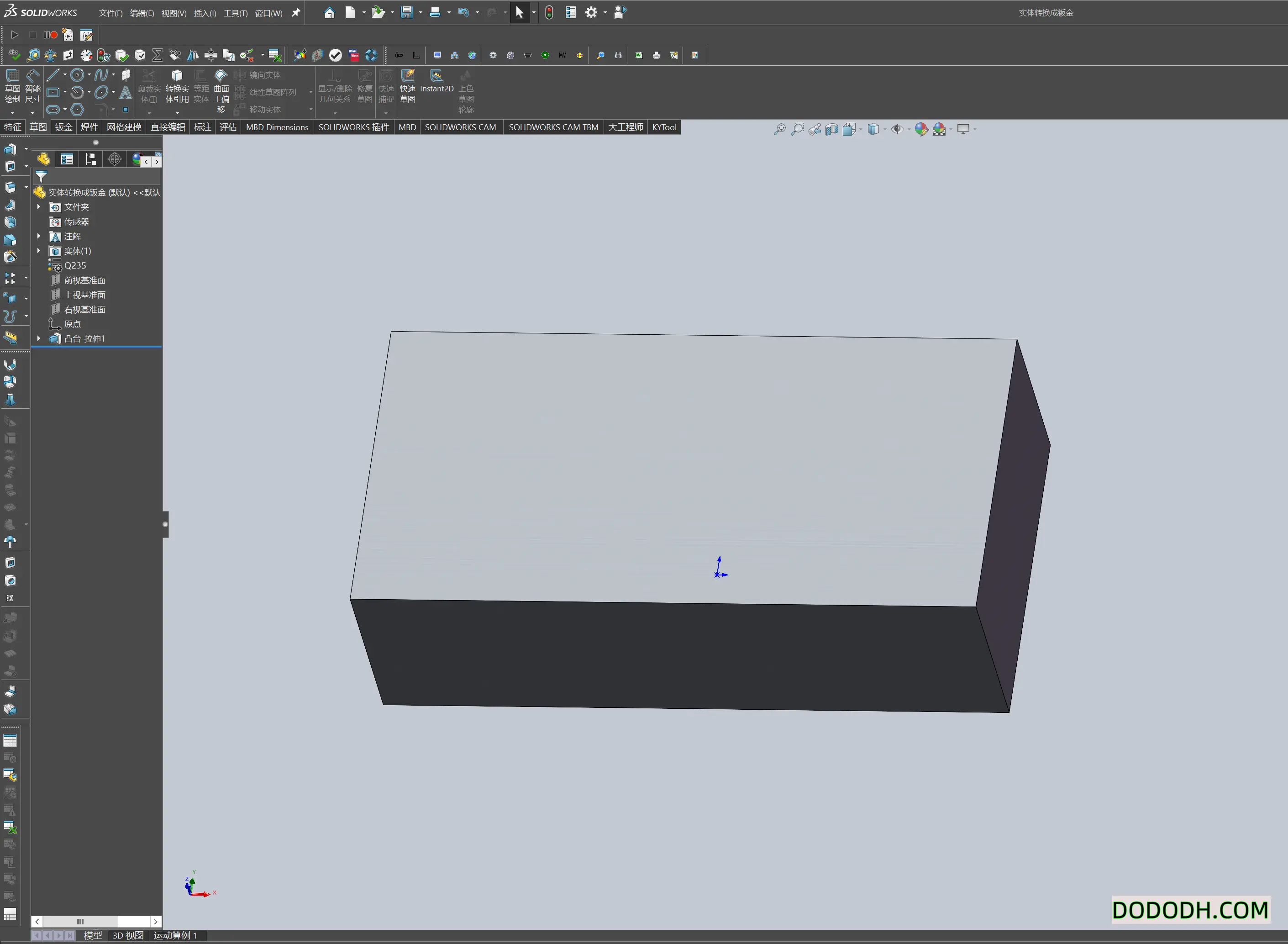This screenshot has width=1288, height=944.
Task: Click the feature tree horizontal scrollbar right arrow
Action: (155, 921)
